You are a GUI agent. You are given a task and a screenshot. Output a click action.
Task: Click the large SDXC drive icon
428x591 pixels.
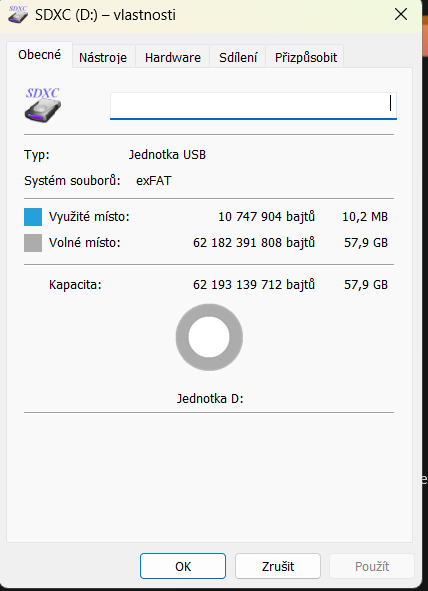[x=43, y=105]
